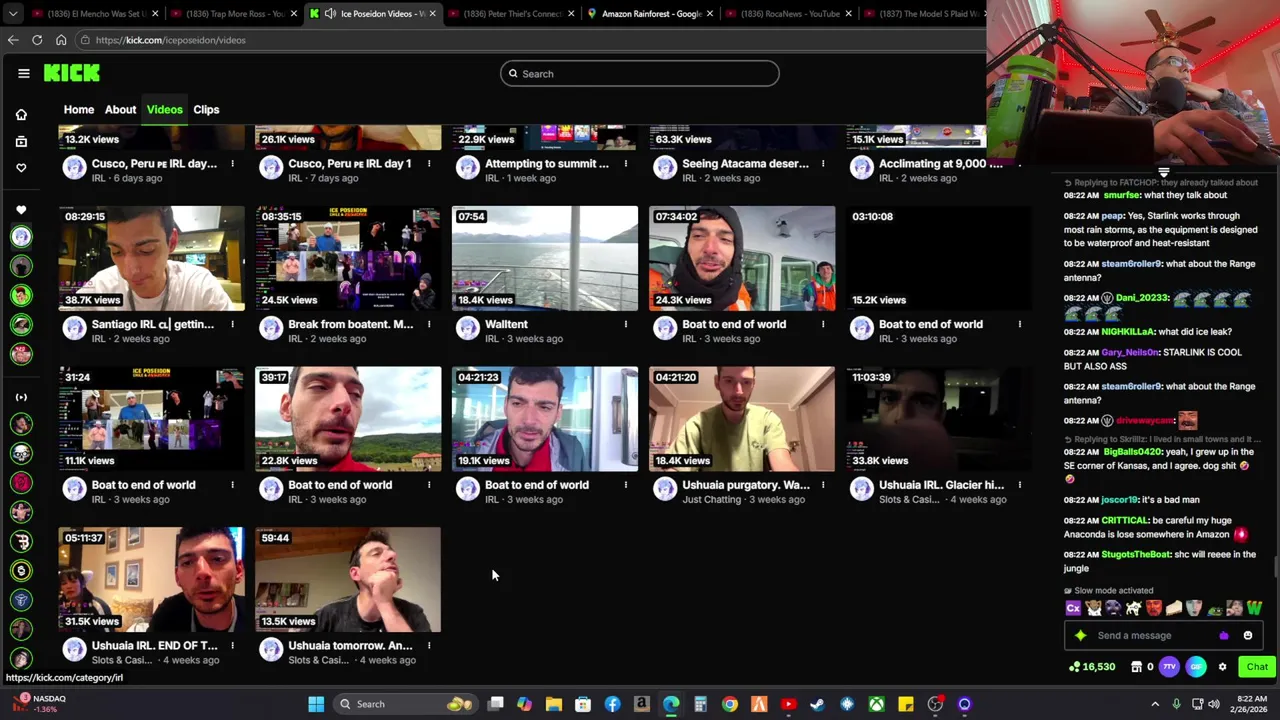
Task: Reload the page with the browser refresh button
Action: [37, 40]
